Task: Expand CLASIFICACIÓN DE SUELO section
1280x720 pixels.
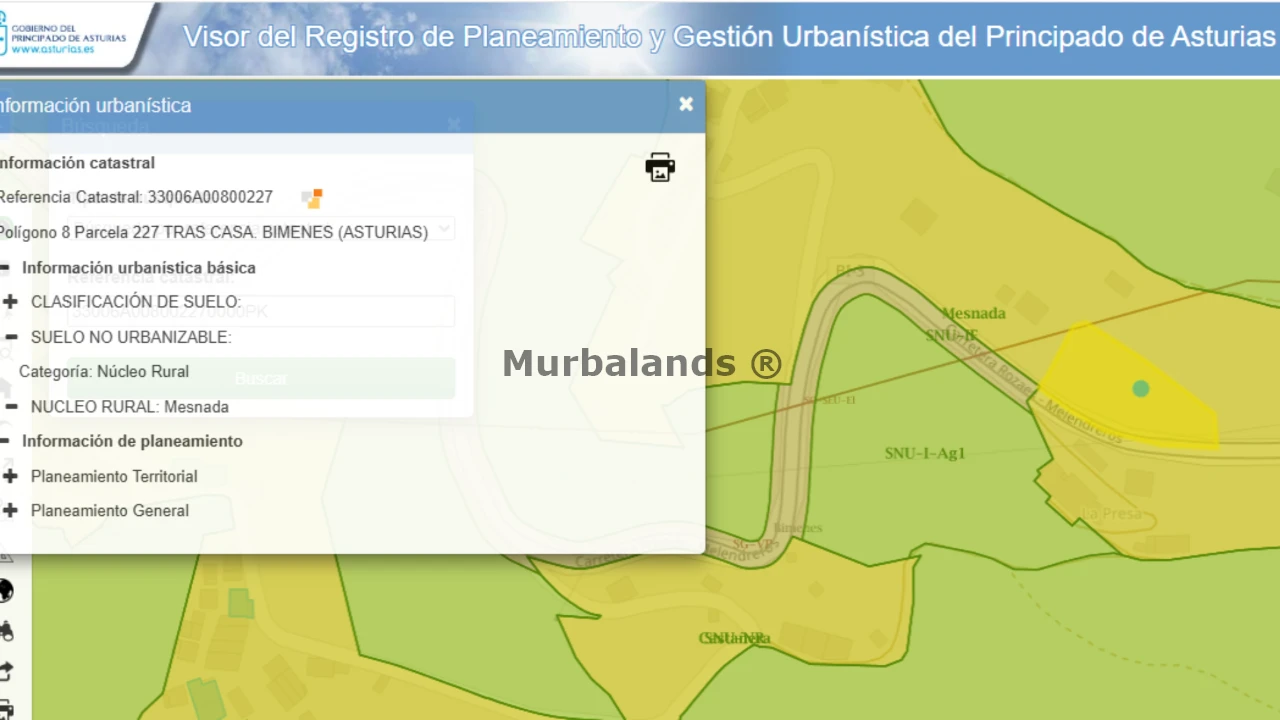Action: (11, 302)
